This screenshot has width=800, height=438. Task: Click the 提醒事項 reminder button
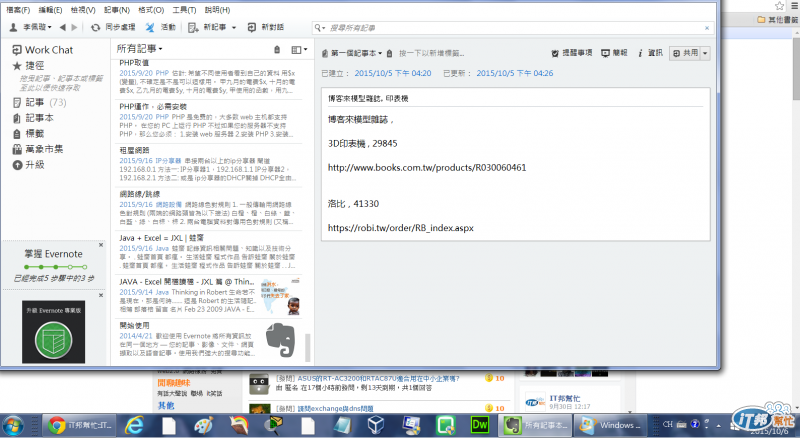[572, 53]
